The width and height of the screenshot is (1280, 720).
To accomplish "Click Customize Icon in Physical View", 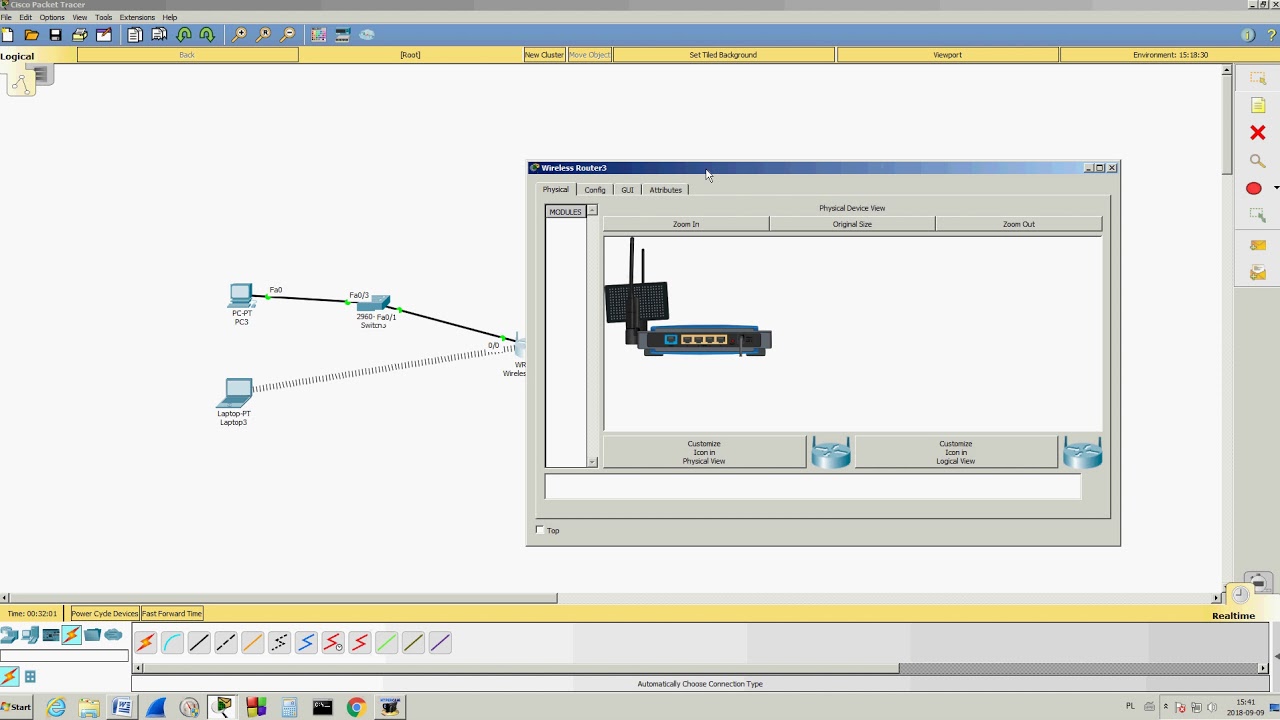I will tap(704, 452).
